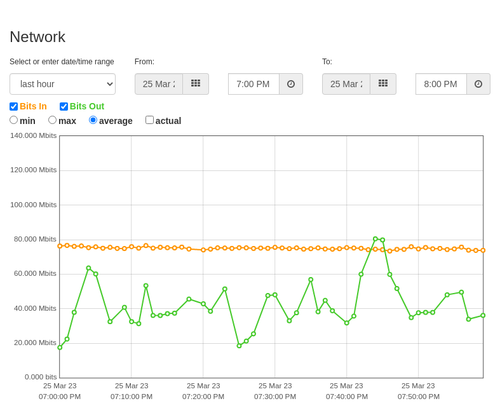Open the To time clock picker icon

point(478,84)
